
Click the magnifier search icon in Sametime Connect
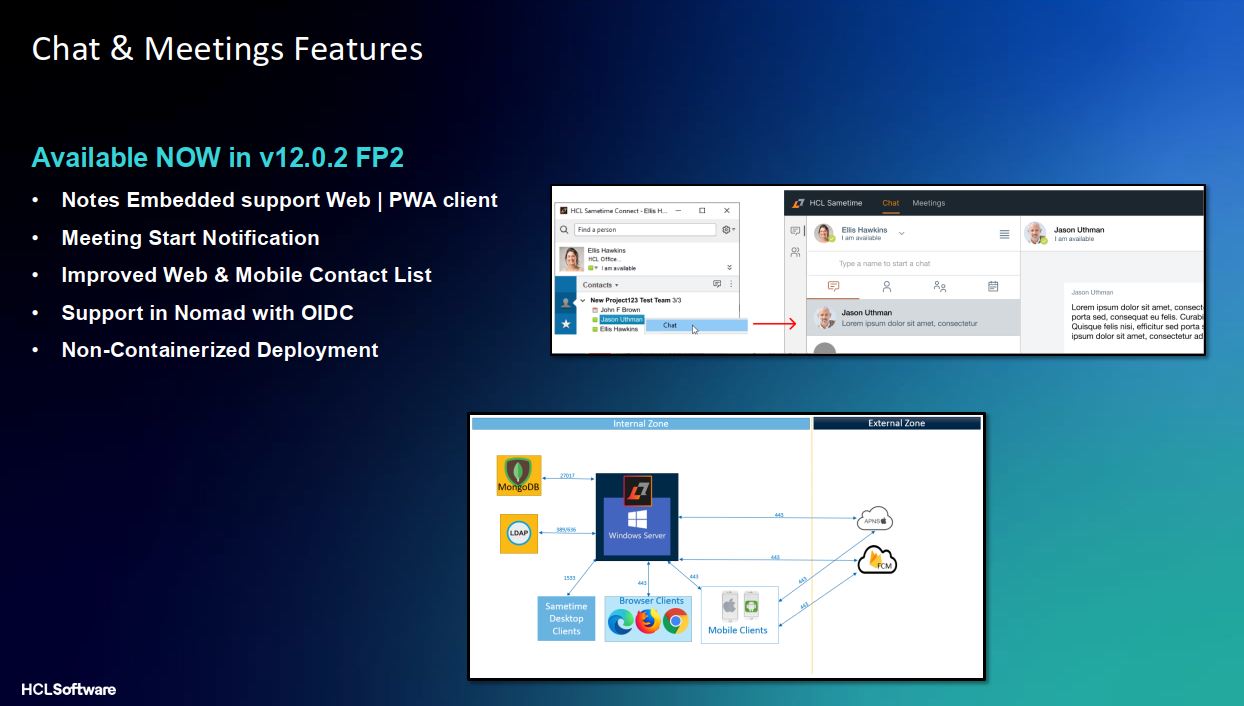pos(563,230)
